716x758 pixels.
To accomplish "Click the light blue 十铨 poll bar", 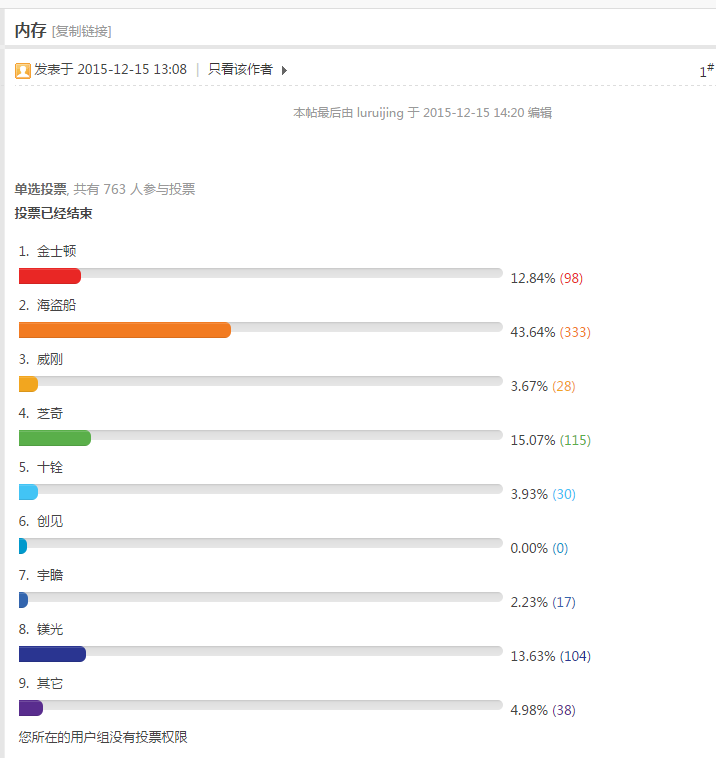I will [29, 492].
